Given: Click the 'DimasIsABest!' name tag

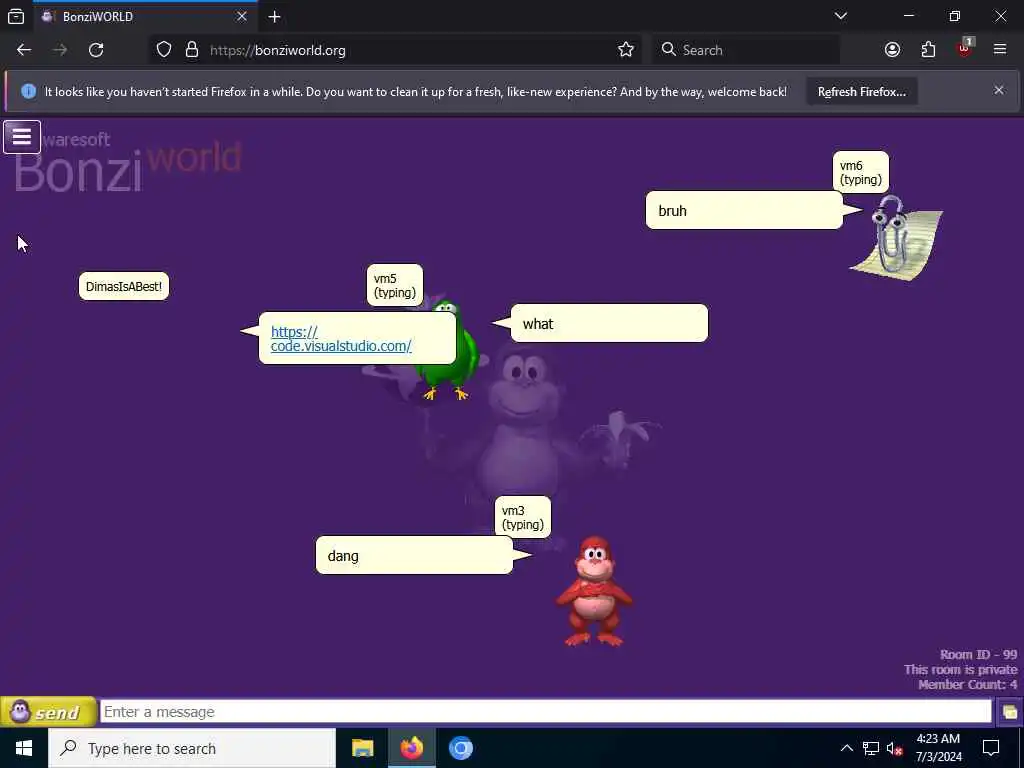Looking at the screenshot, I should [124, 287].
